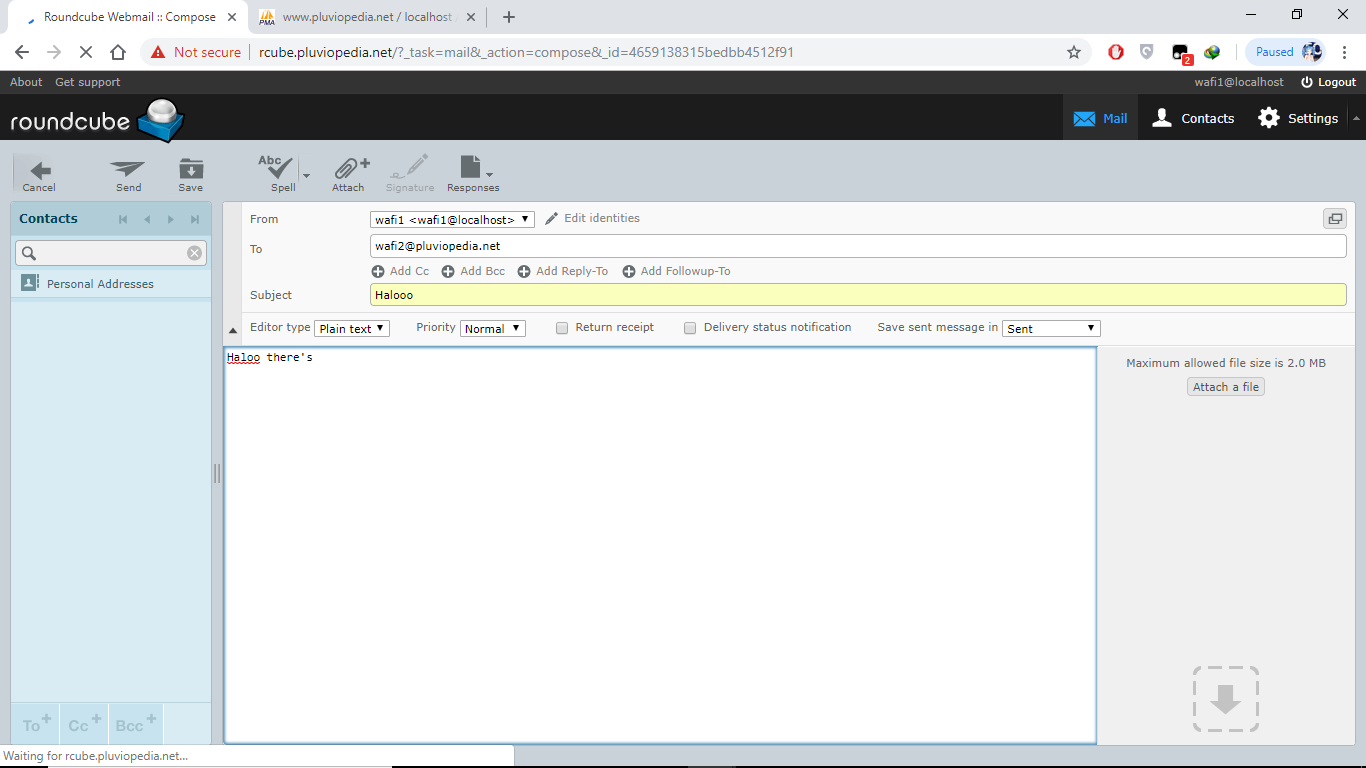Click the attachment drop zone icon
This screenshot has width=1366, height=768.
coord(1225,699)
